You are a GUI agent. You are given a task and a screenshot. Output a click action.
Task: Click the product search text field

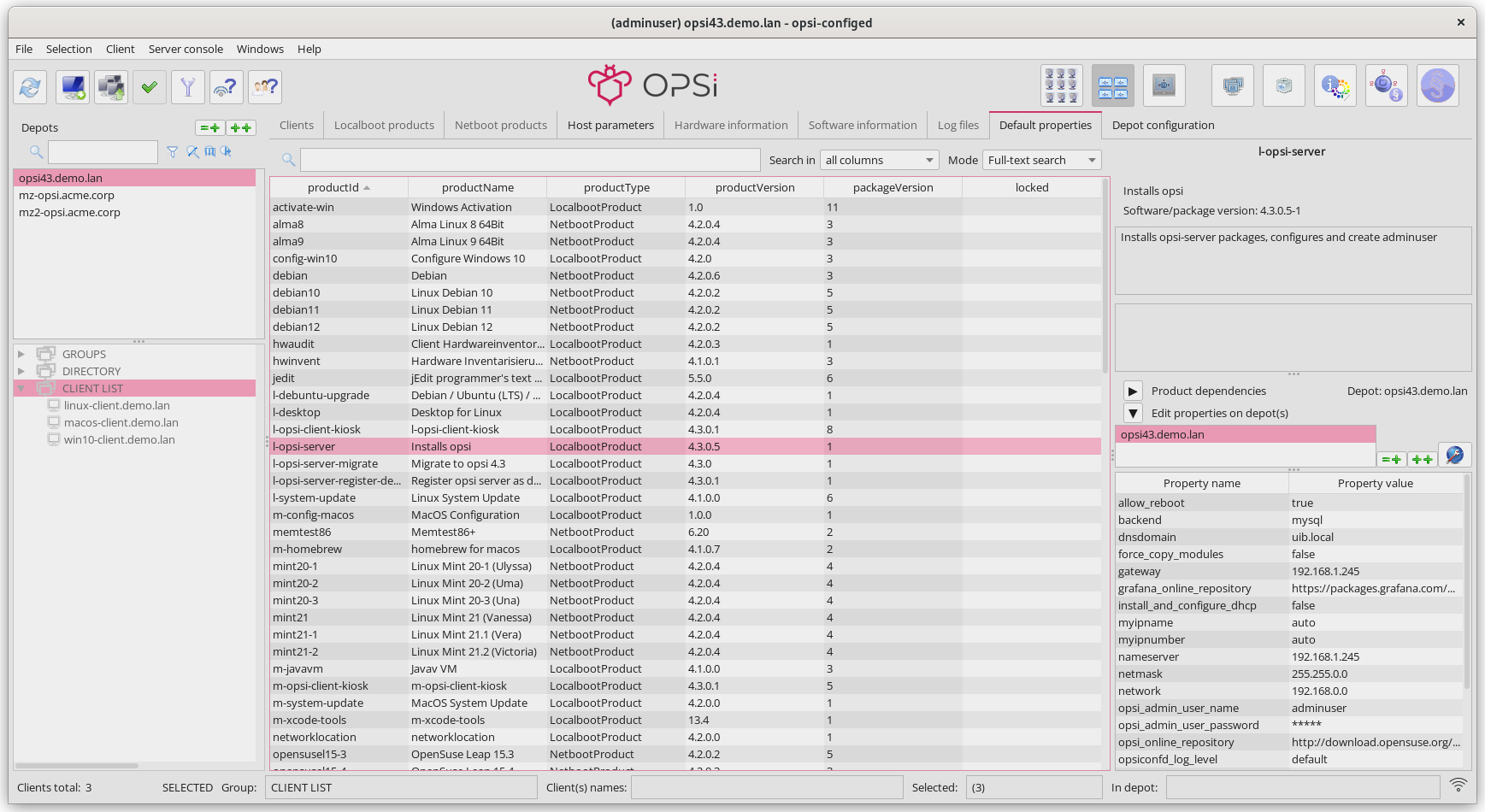coord(530,160)
